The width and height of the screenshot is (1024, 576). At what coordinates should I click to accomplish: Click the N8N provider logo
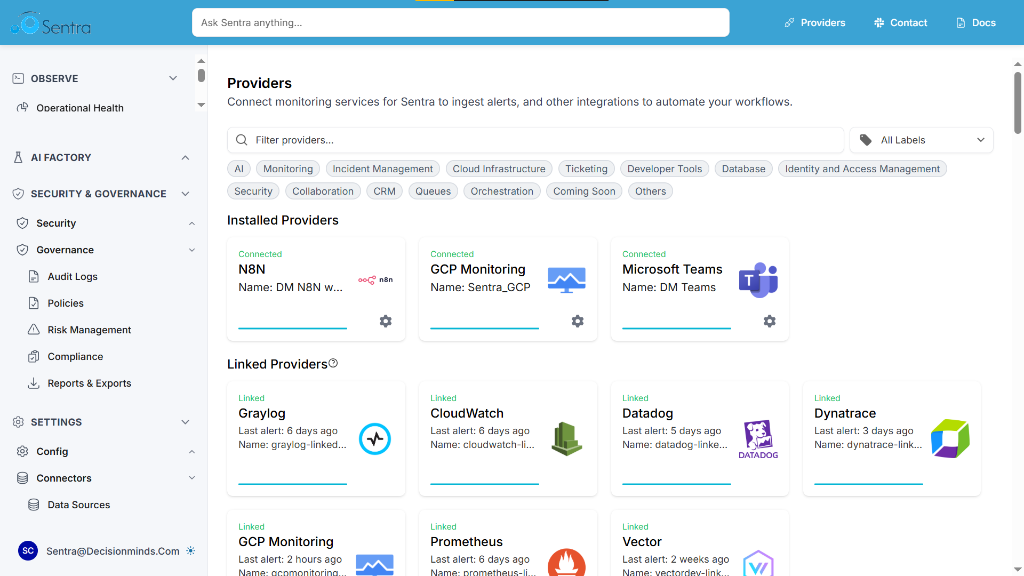pyautogui.click(x=376, y=280)
